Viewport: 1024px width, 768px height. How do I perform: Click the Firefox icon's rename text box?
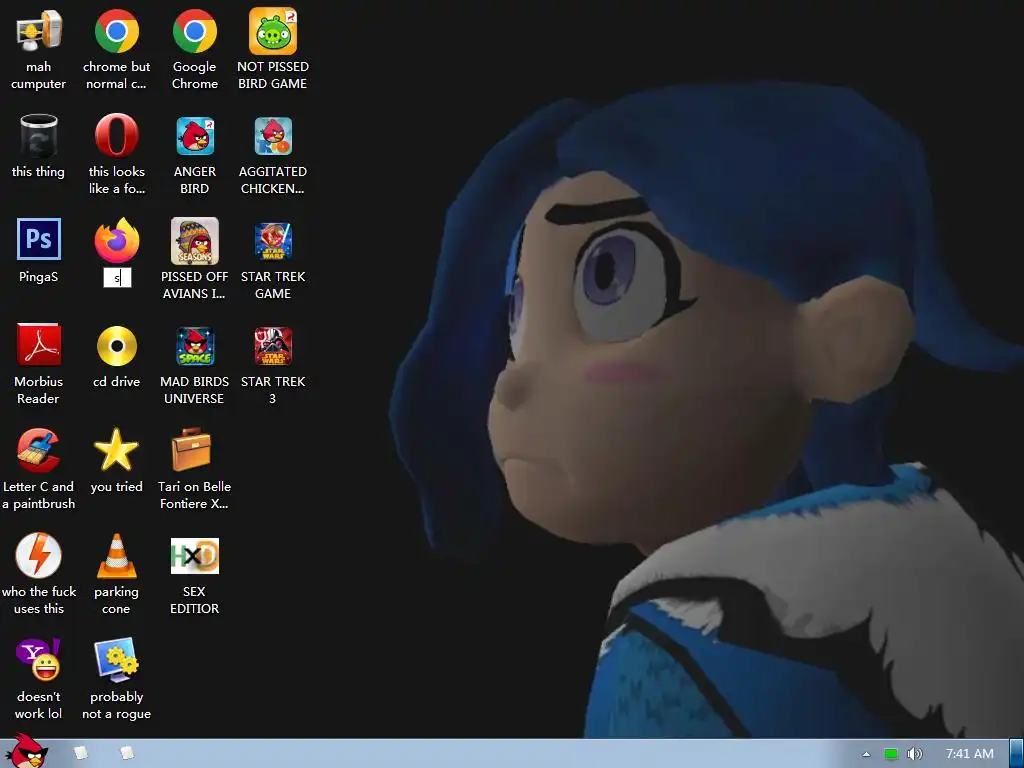118,278
